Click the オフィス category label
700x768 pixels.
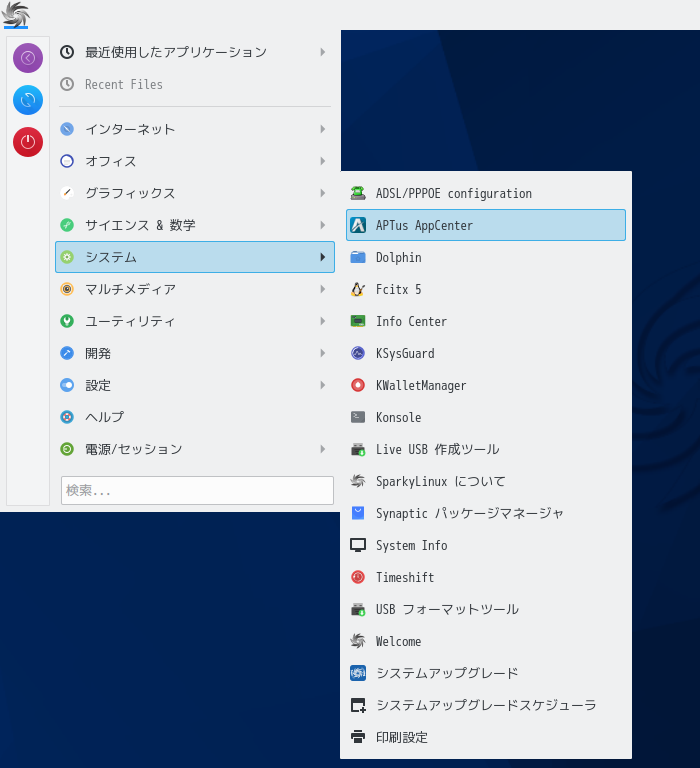pyautogui.click(x=111, y=161)
